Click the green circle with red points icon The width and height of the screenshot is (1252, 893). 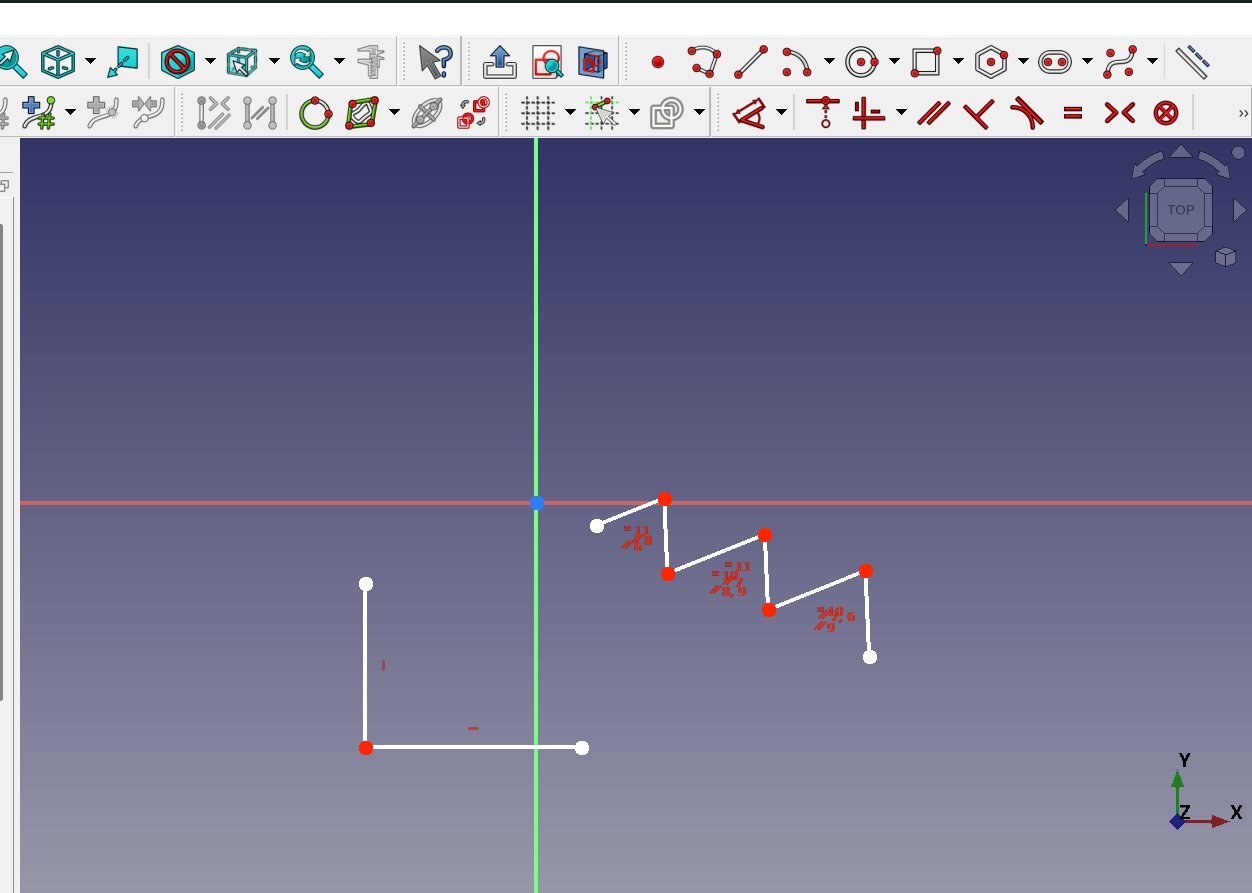click(x=315, y=113)
